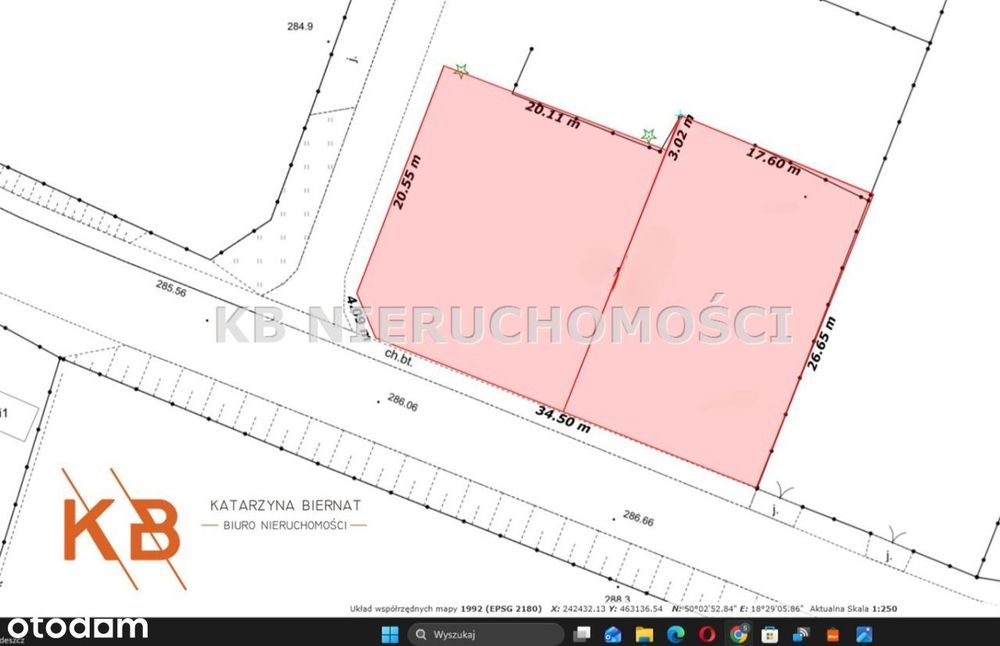
Task: Click the elevation point 286.06
Action: pos(402,402)
